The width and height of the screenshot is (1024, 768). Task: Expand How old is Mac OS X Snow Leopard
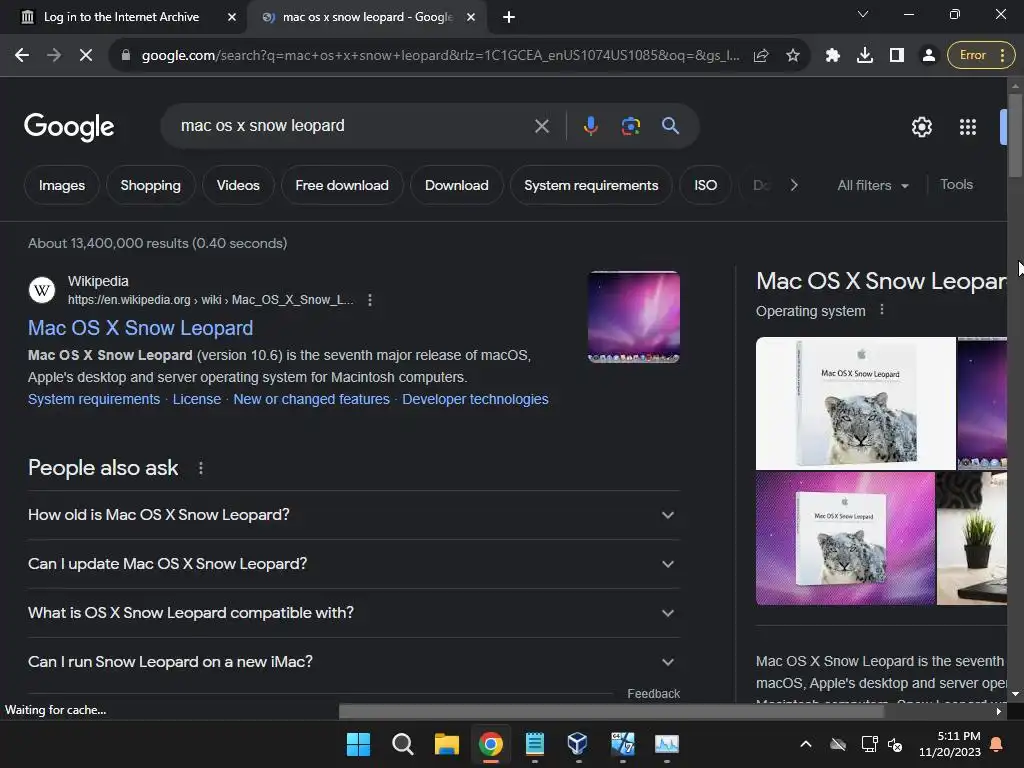pyautogui.click(x=353, y=515)
